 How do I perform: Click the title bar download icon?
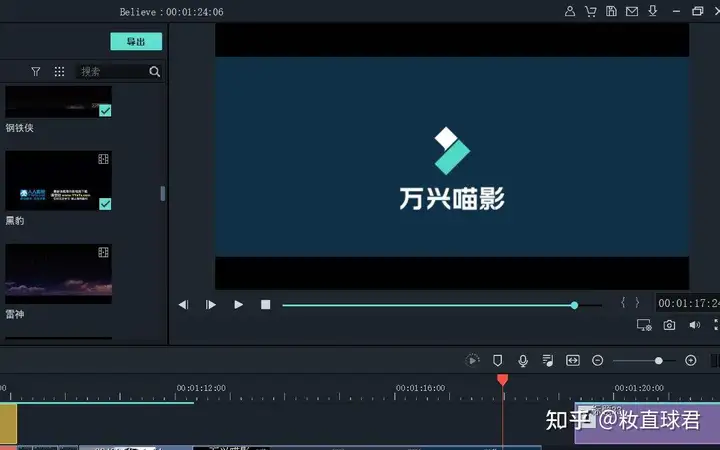pos(652,11)
